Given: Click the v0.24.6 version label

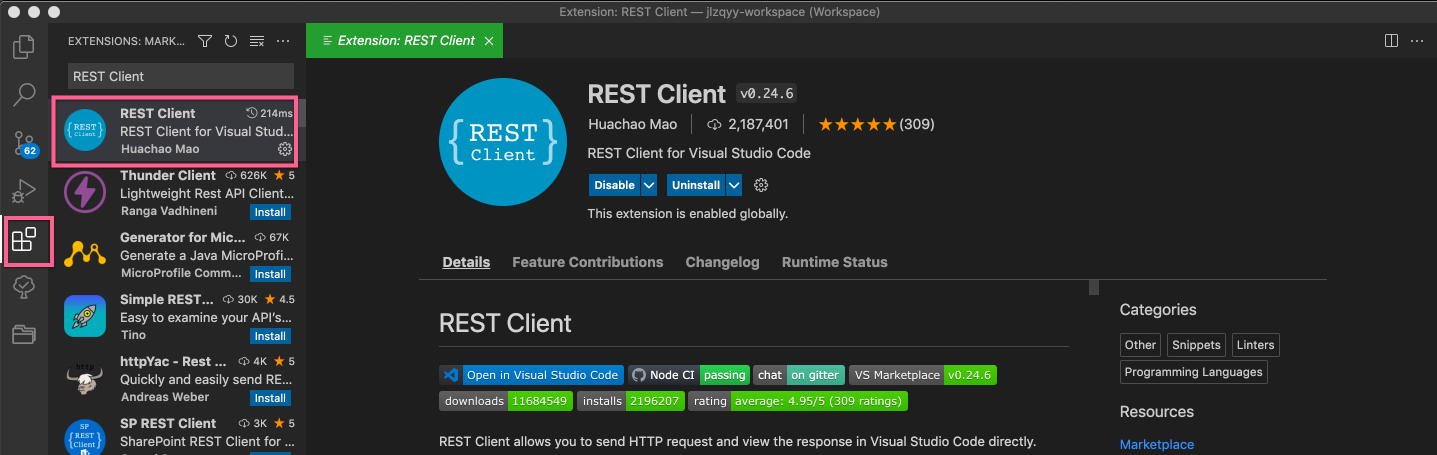Looking at the screenshot, I should coord(766,94).
